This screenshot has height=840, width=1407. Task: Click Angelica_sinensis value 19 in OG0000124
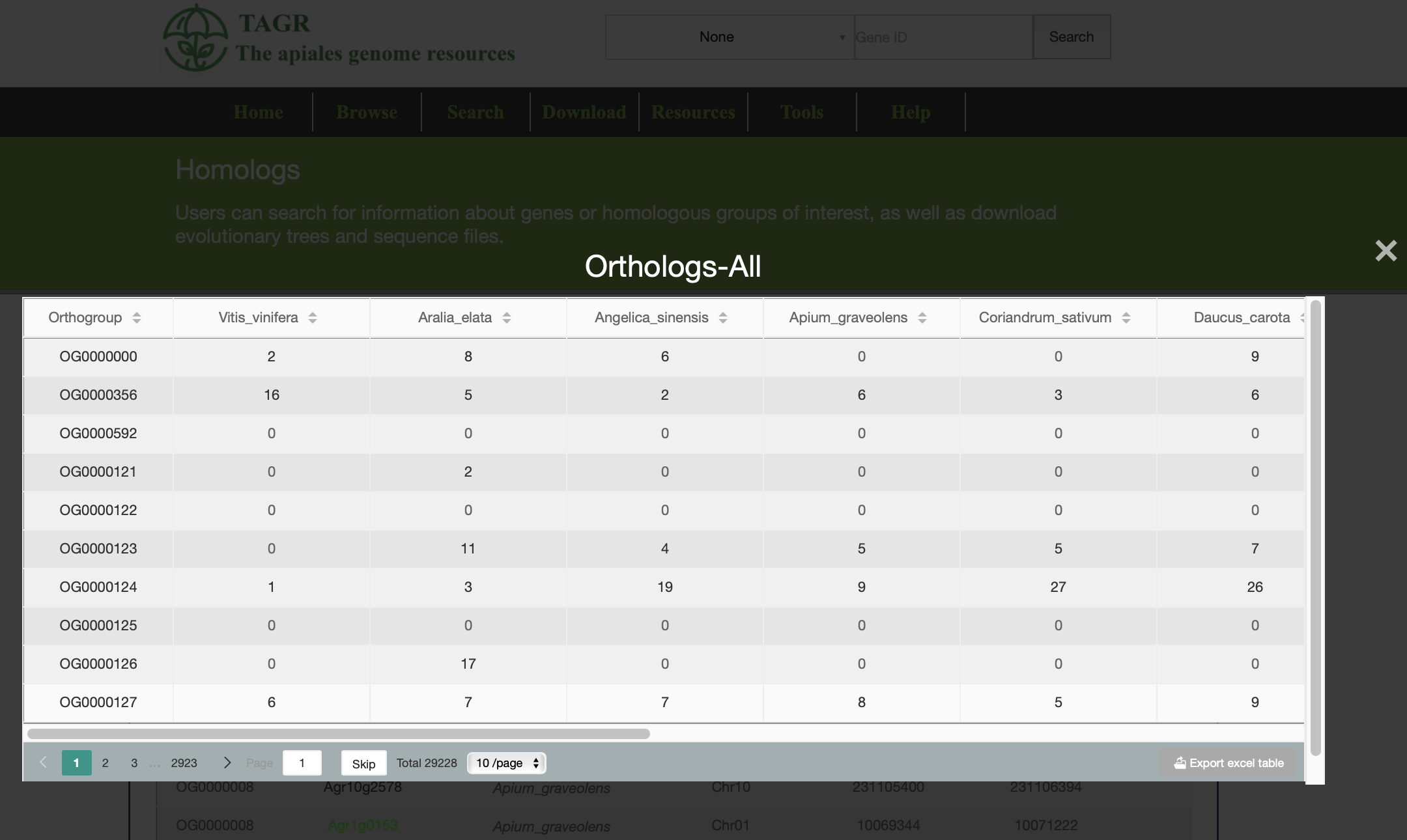665,587
